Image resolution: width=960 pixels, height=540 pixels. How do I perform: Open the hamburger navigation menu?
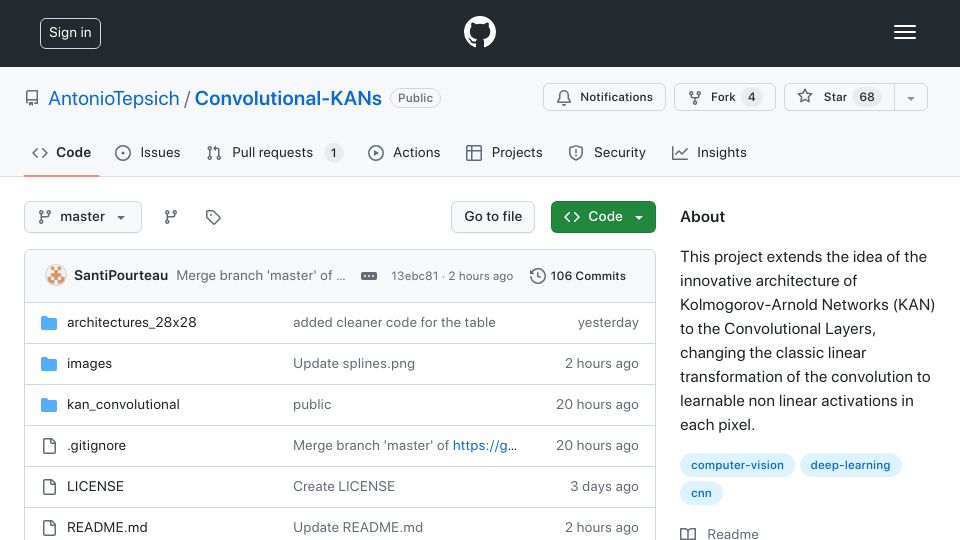click(904, 32)
